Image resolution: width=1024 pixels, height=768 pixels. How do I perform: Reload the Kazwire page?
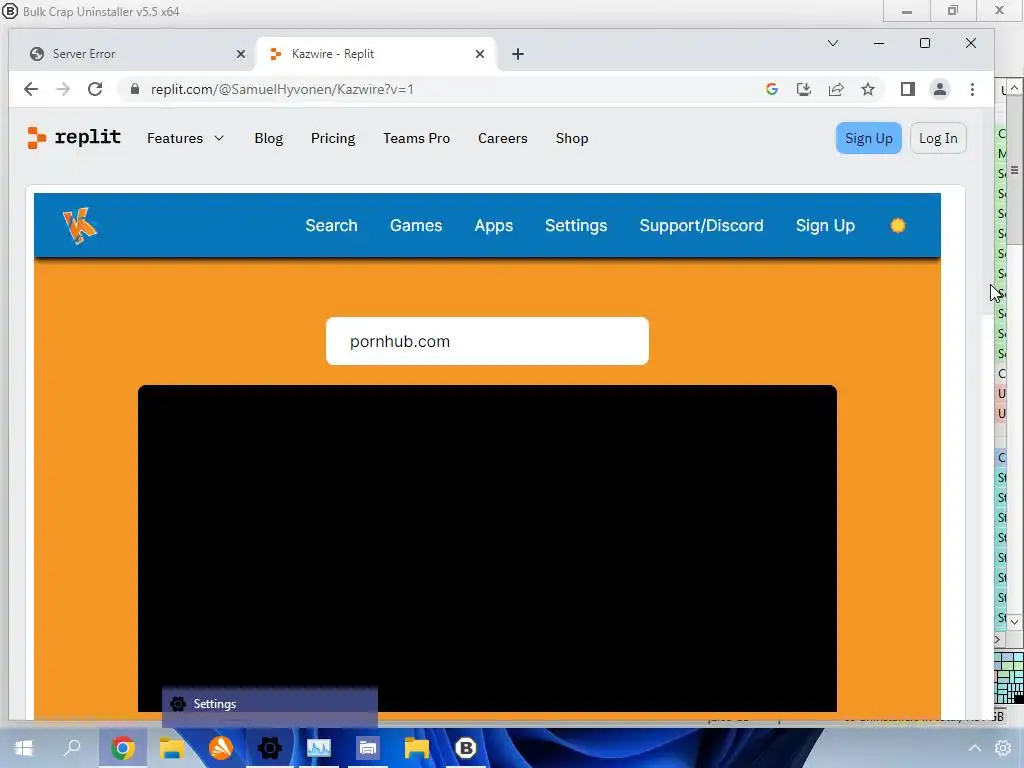95,89
